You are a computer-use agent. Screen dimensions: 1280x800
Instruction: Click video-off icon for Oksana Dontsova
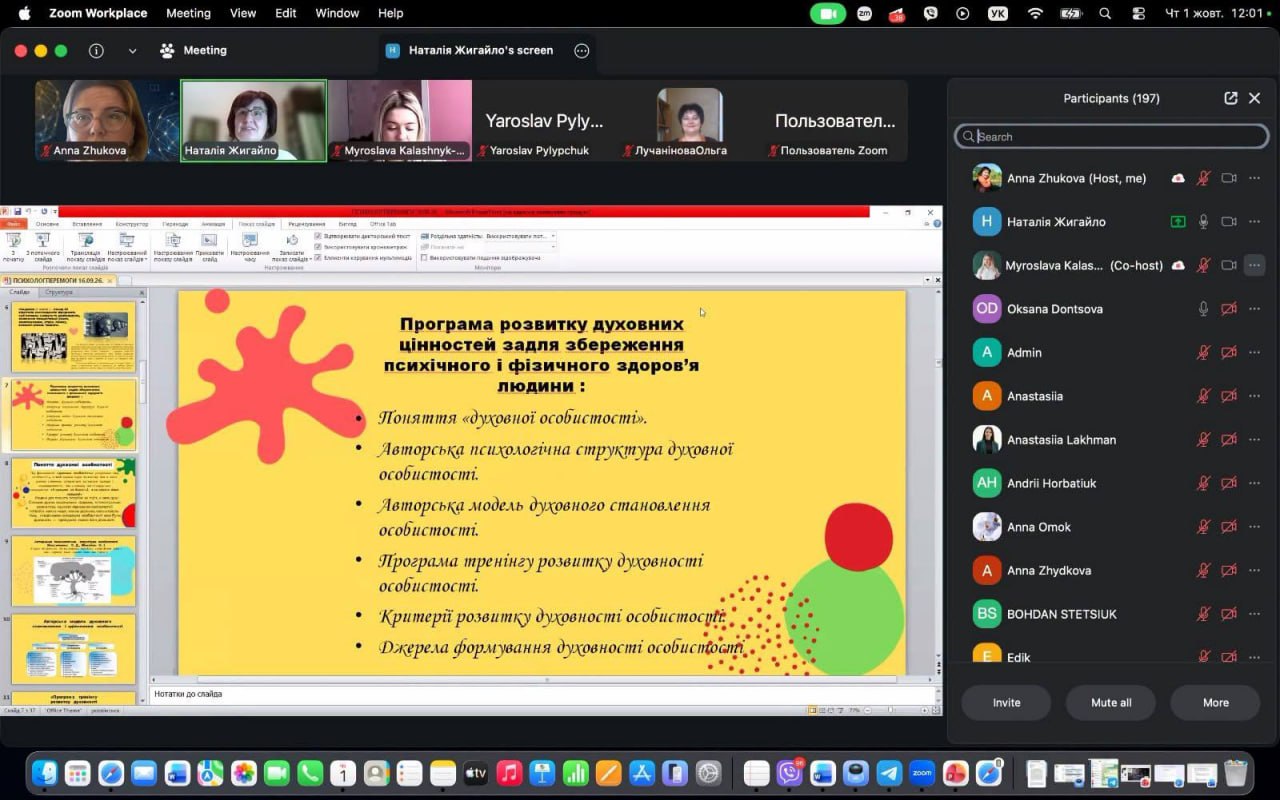(1229, 309)
